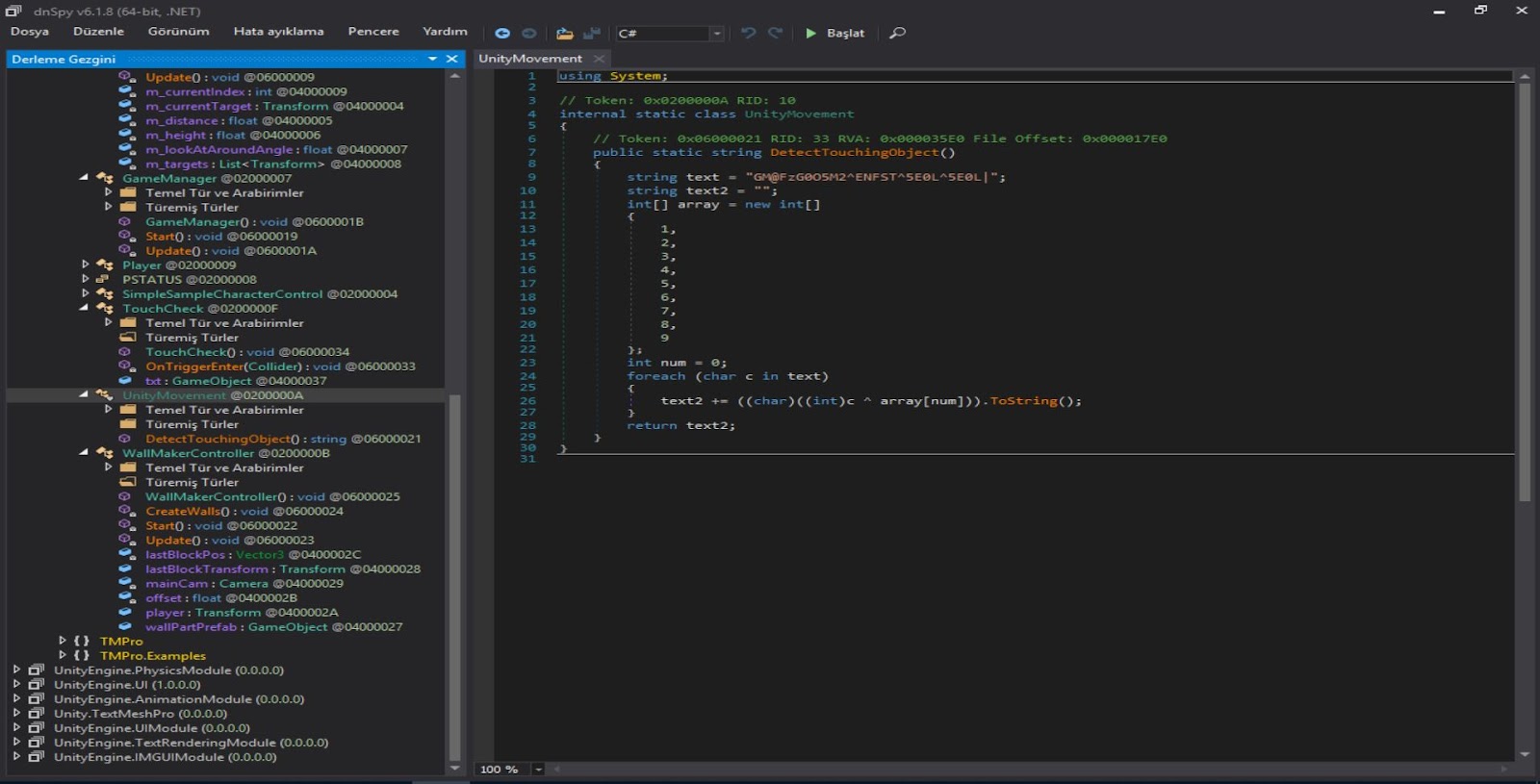The height and width of the screenshot is (784, 1540).
Task: Expand the SimpleSampleCharacterControl node
Action: coord(85,293)
